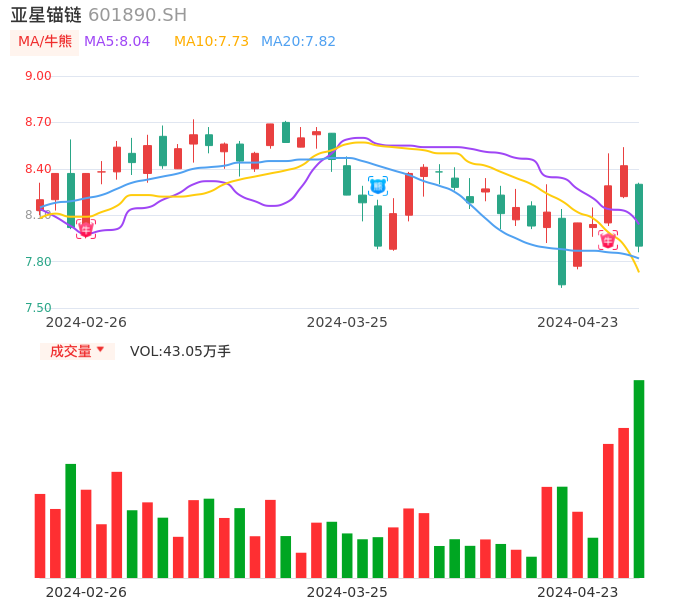The image size is (686, 606).
Task: Click the 2024-02-26 date label under price chart
Action: (x=86, y=322)
